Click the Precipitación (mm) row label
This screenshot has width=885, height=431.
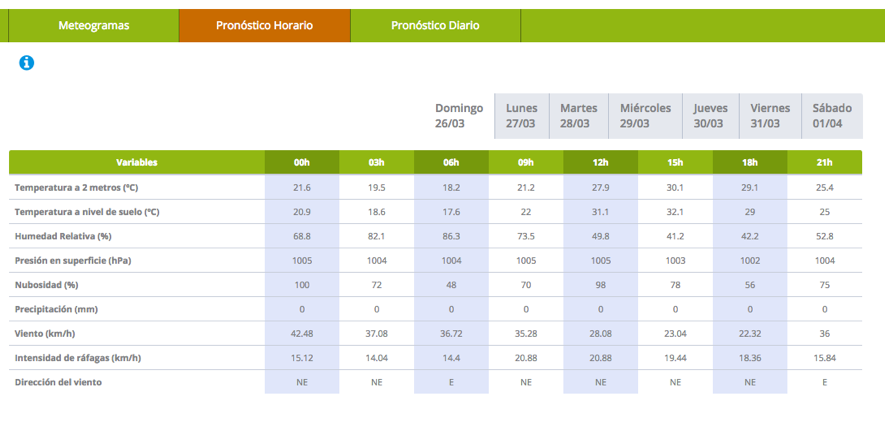click(x=55, y=309)
